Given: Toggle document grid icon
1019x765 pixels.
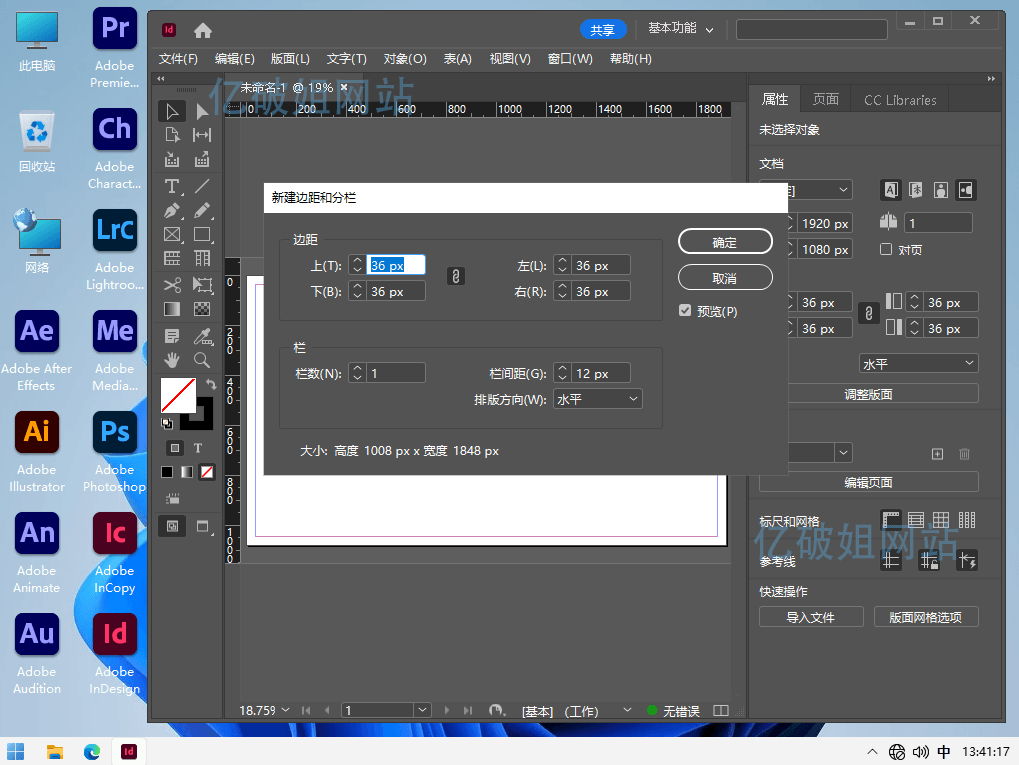Looking at the screenshot, I should (x=941, y=520).
